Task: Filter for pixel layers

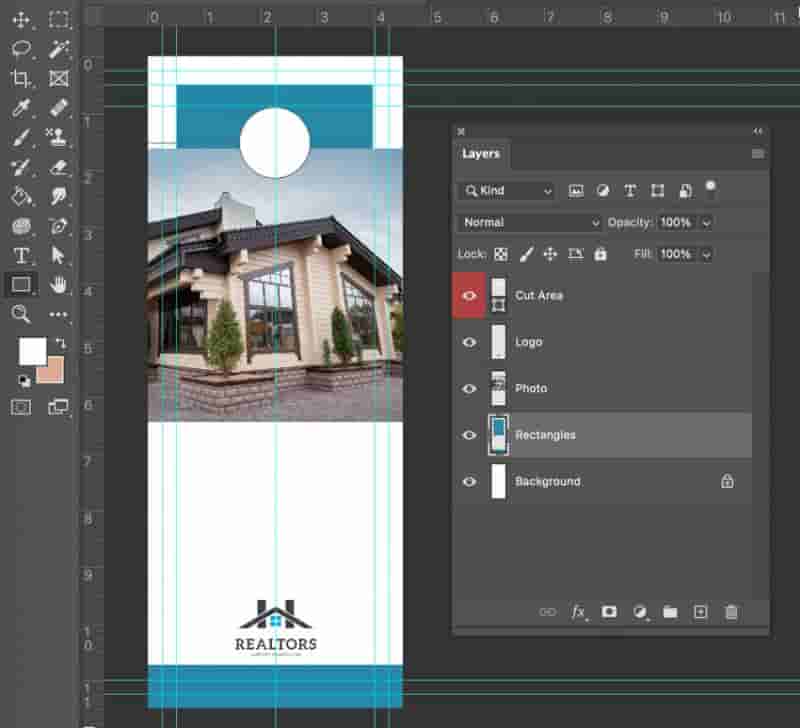Action: point(576,191)
